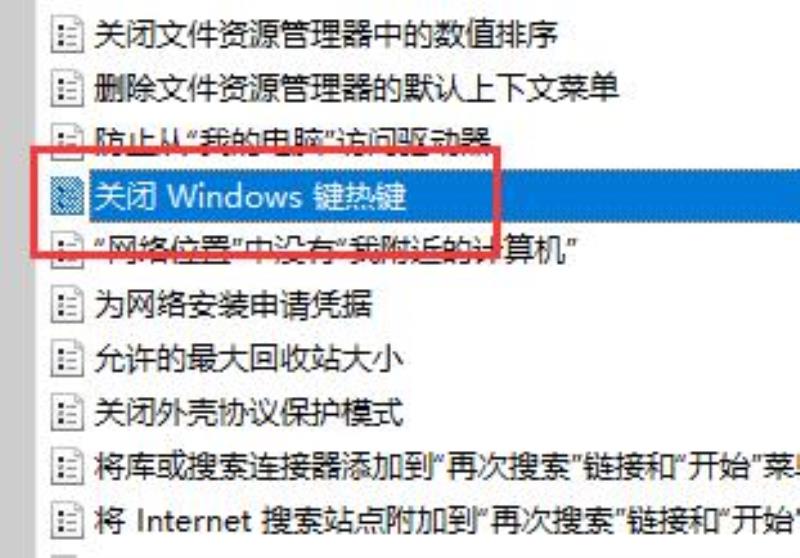Open 允许的最大回收站大小 policy

tap(248, 359)
